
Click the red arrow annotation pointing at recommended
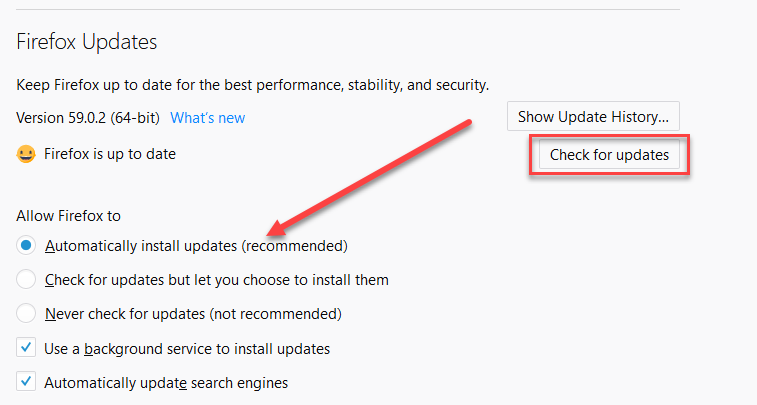point(369,178)
